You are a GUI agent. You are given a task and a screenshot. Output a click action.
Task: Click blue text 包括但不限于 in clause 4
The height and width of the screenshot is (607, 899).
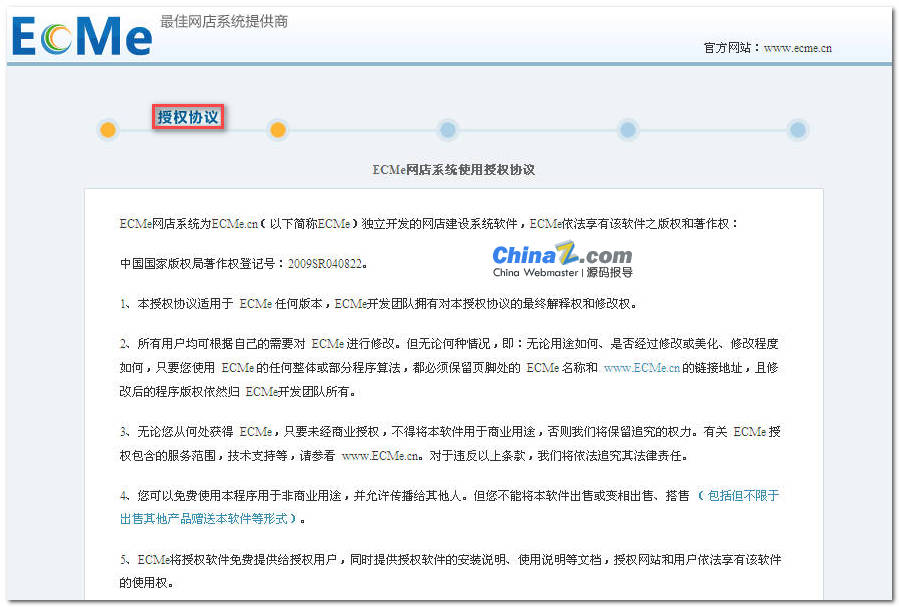[x=743, y=496]
